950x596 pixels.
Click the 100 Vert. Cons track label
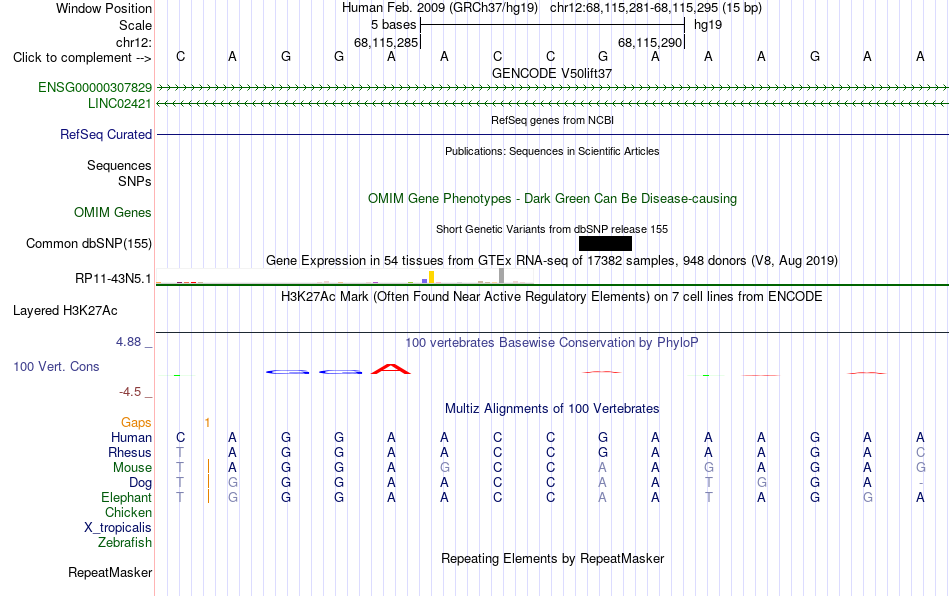[56, 366]
